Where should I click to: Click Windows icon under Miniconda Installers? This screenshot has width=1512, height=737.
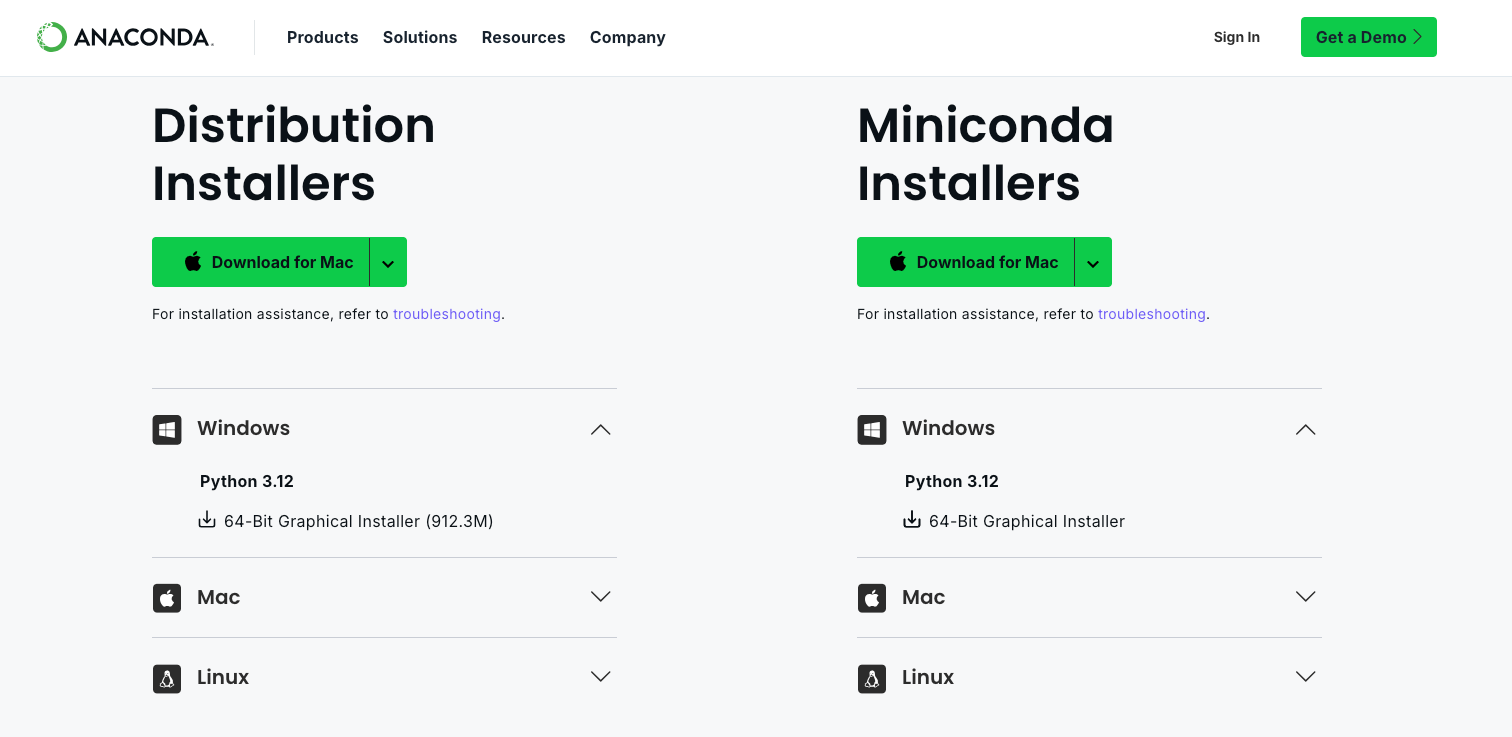(x=872, y=430)
